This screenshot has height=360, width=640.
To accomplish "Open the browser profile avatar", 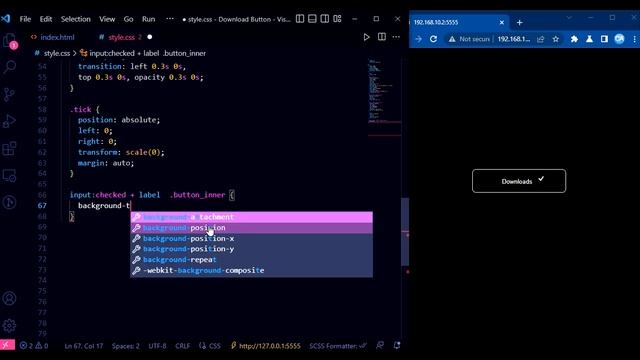I will click(619, 39).
